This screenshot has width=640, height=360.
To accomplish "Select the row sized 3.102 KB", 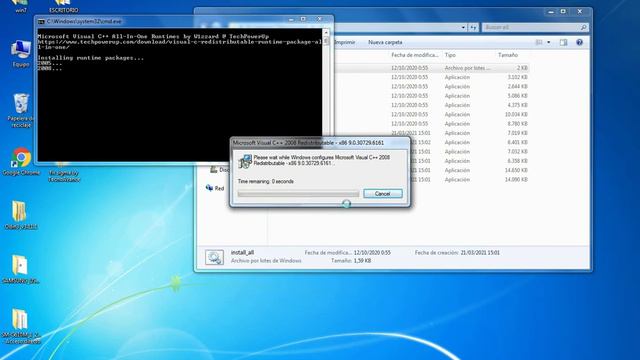I will pos(432,77).
